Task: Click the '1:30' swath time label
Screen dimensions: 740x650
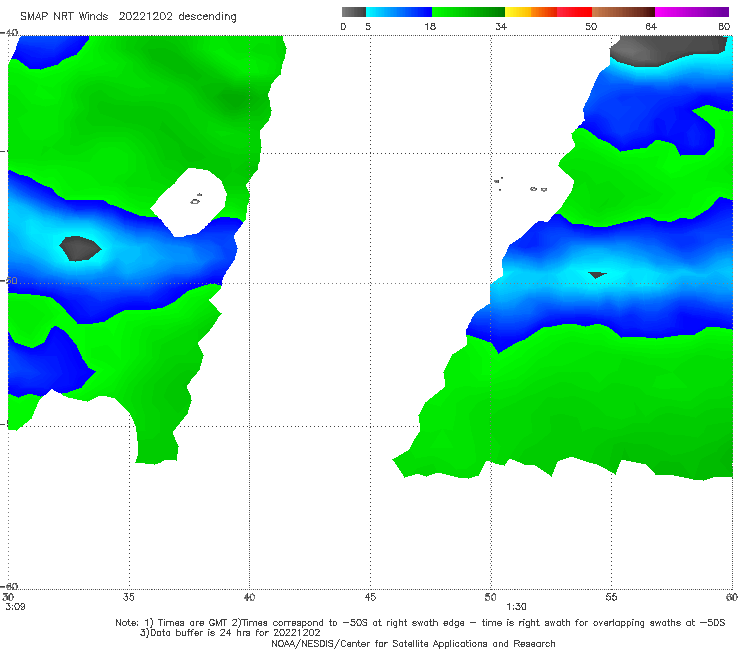Action: pos(516,607)
